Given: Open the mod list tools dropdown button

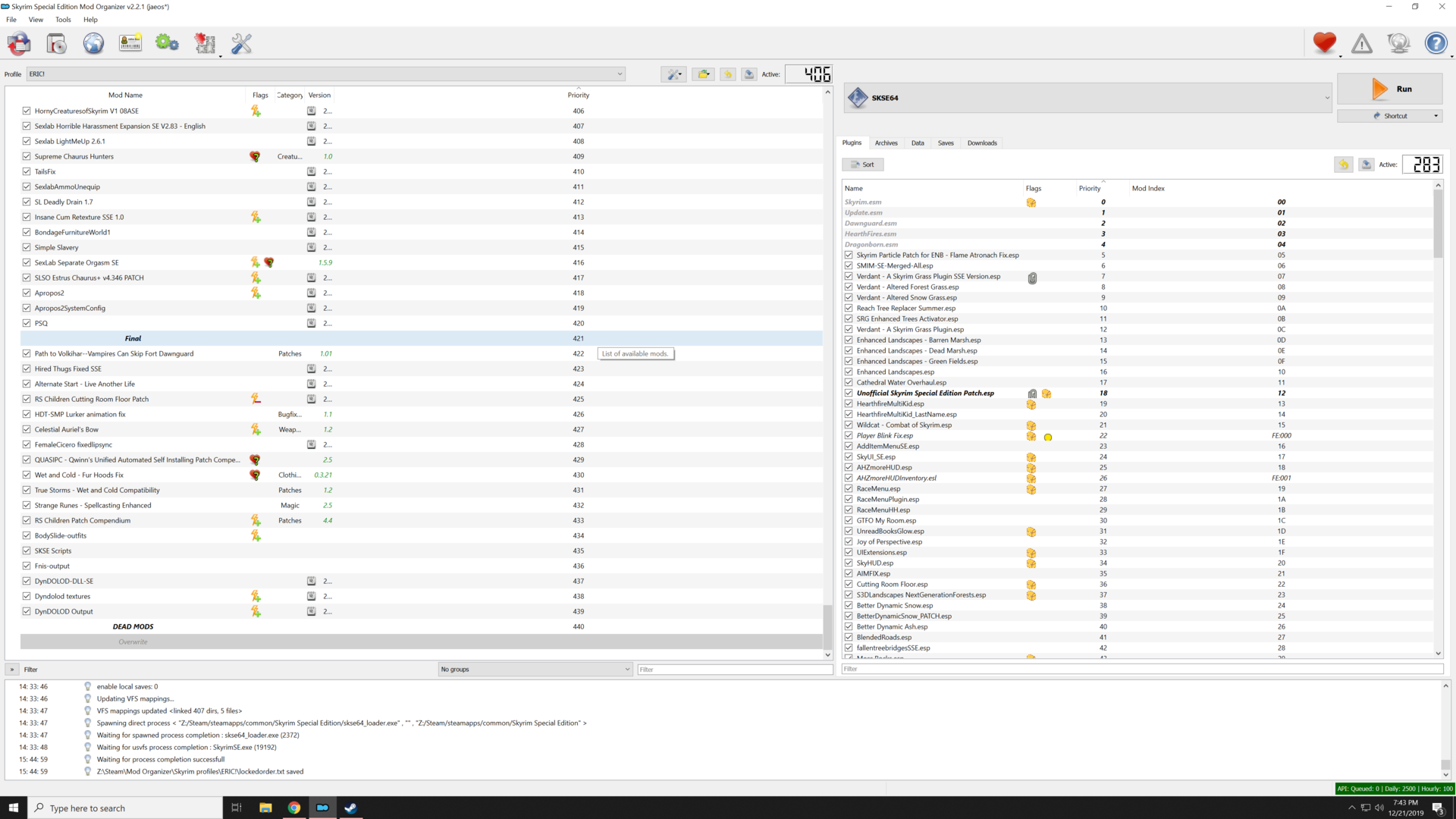Looking at the screenshot, I should pyautogui.click(x=673, y=74).
